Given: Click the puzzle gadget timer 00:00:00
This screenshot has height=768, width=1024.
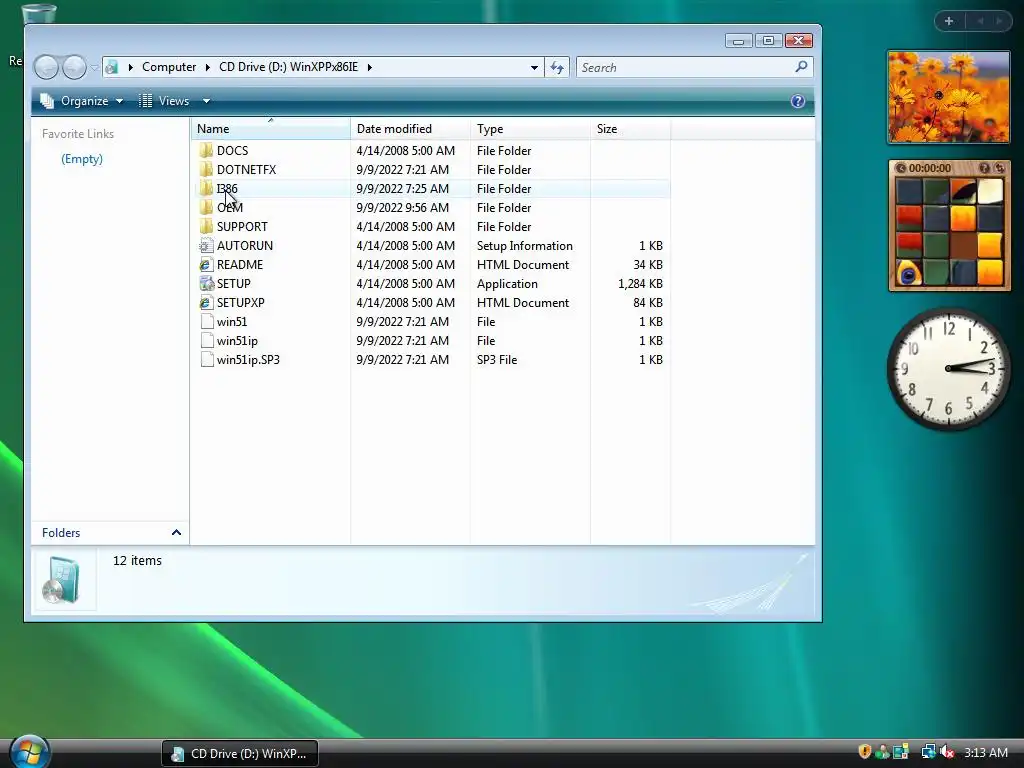Looking at the screenshot, I should coord(929,168).
